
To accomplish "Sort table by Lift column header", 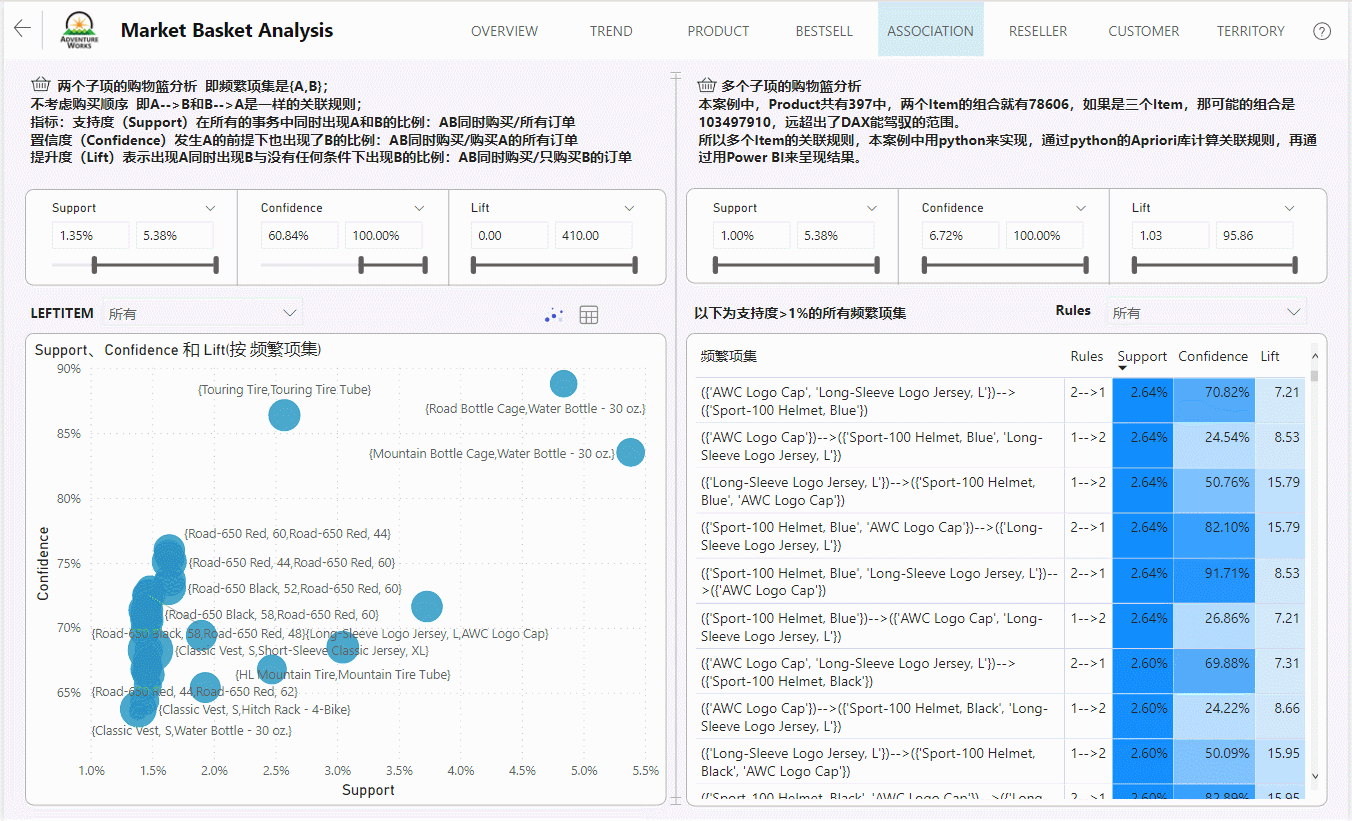I will coord(1270,356).
